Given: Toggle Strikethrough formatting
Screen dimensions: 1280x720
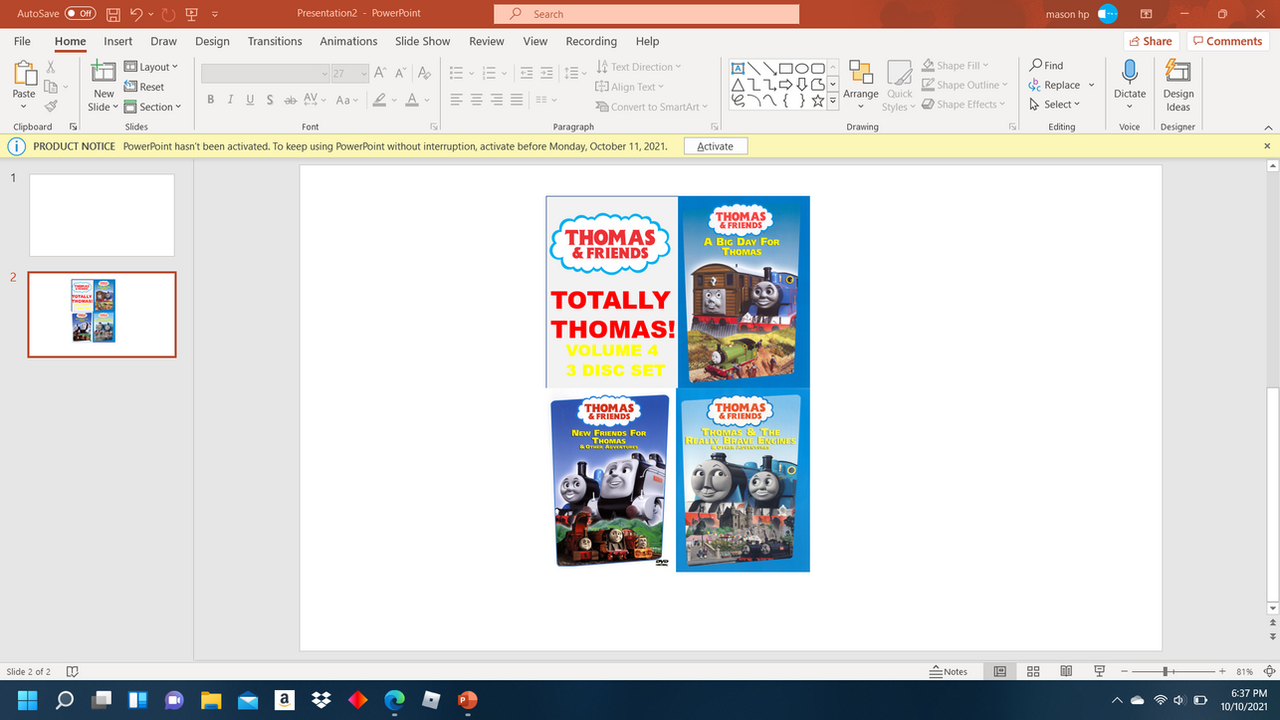Looking at the screenshot, I should [x=290, y=100].
